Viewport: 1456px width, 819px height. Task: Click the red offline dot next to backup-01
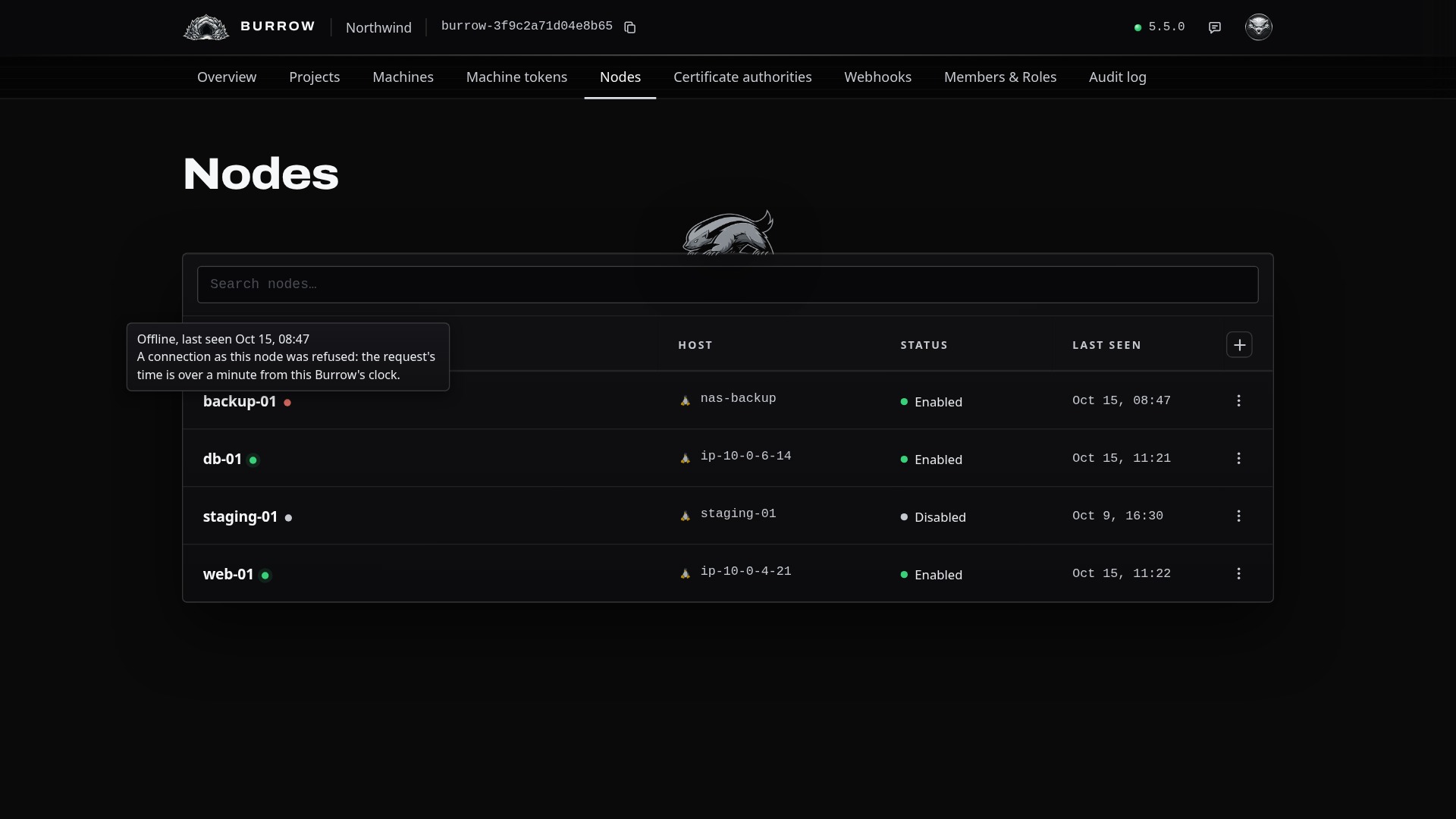287,403
